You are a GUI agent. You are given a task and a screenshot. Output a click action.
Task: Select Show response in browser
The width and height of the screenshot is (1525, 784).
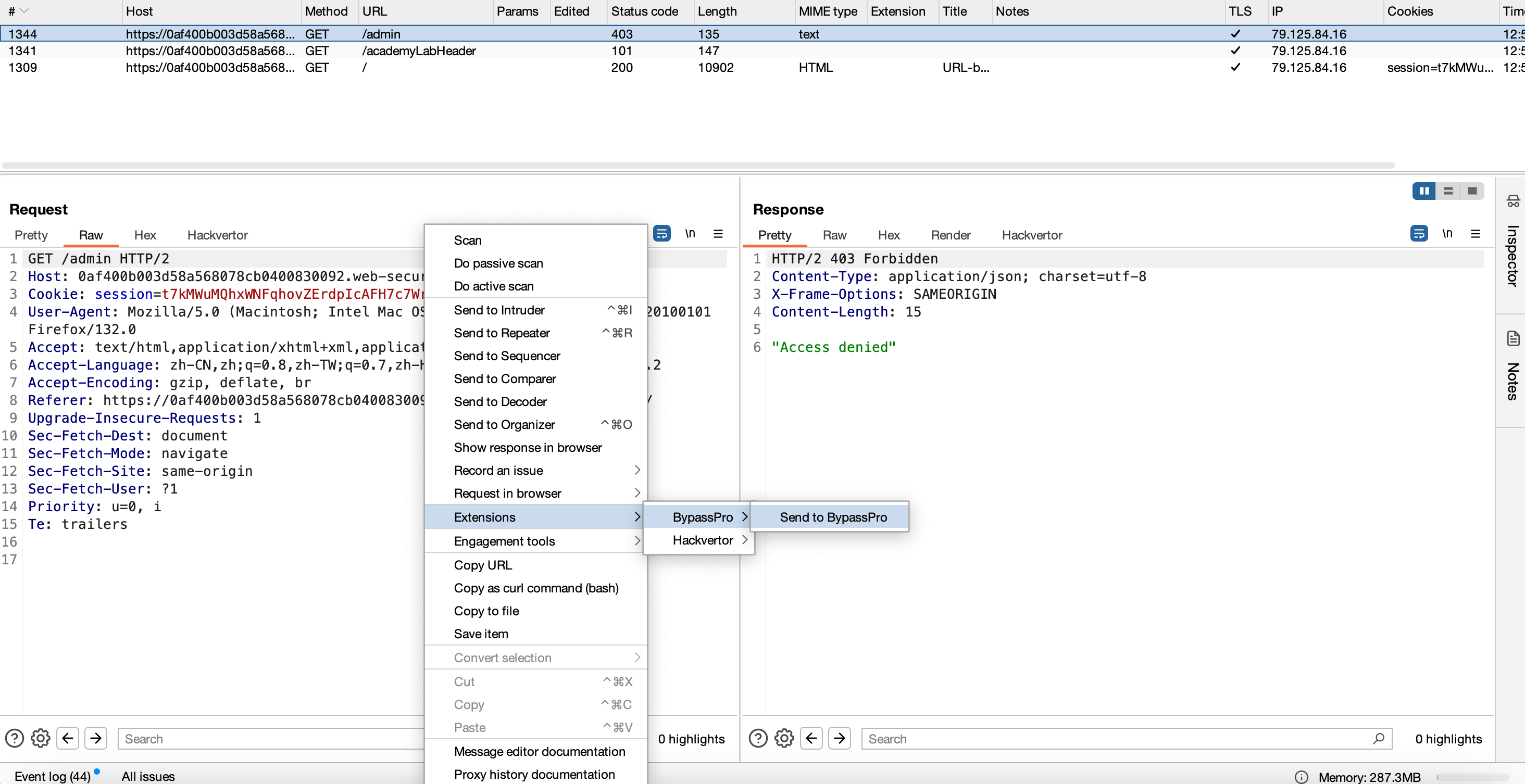(x=536, y=447)
